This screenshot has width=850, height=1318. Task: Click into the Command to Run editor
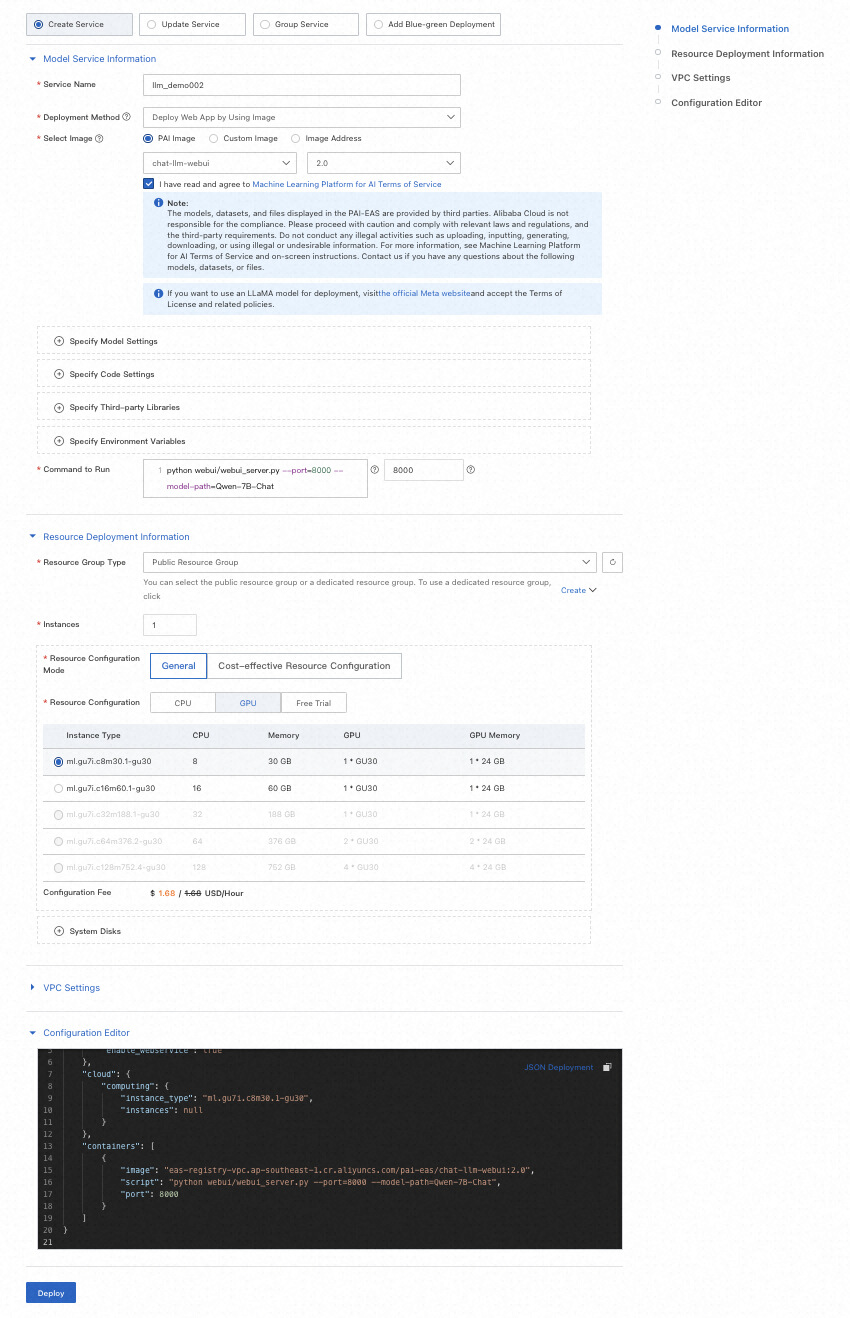255,478
